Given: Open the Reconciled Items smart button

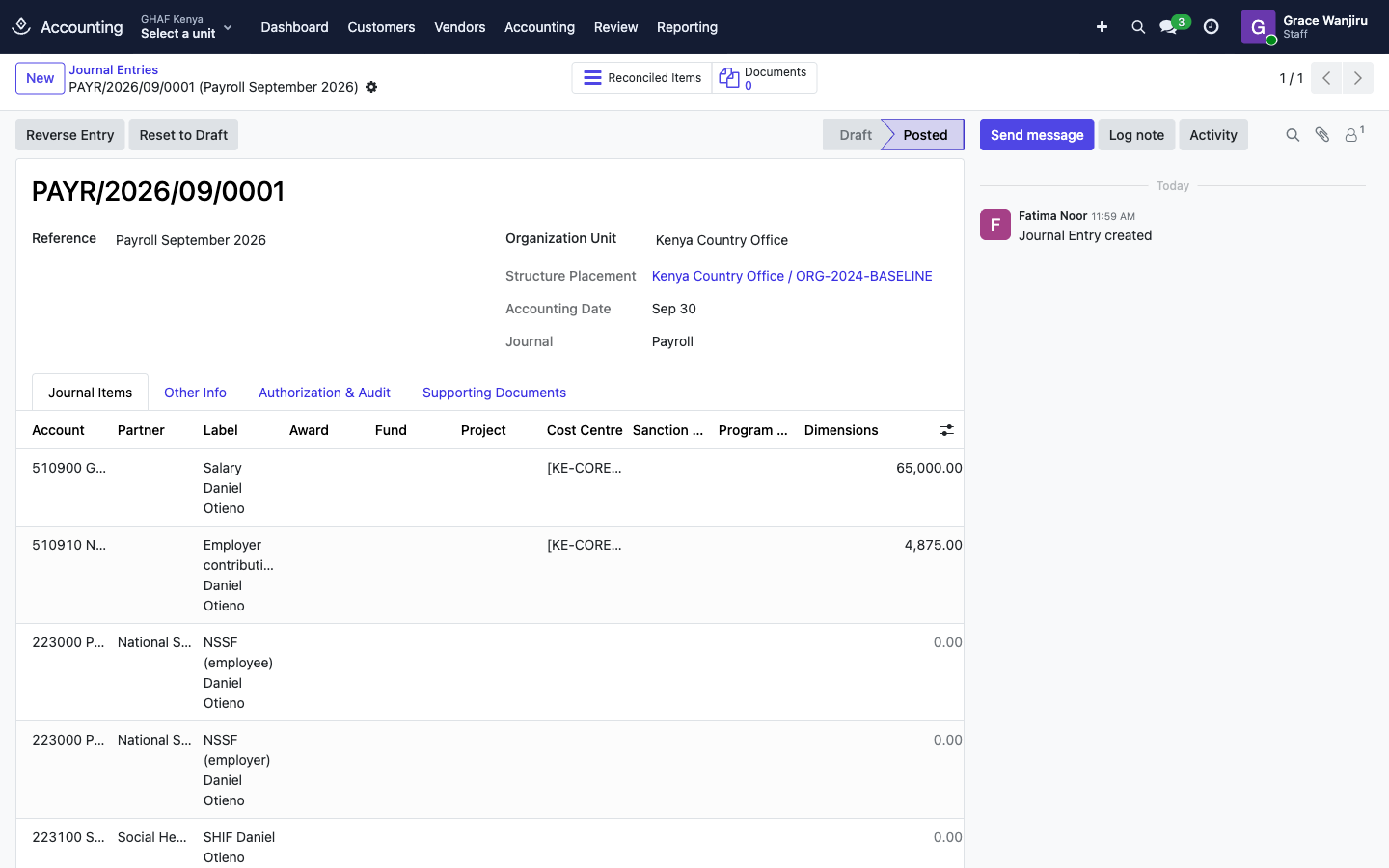Looking at the screenshot, I should (x=641, y=78).
